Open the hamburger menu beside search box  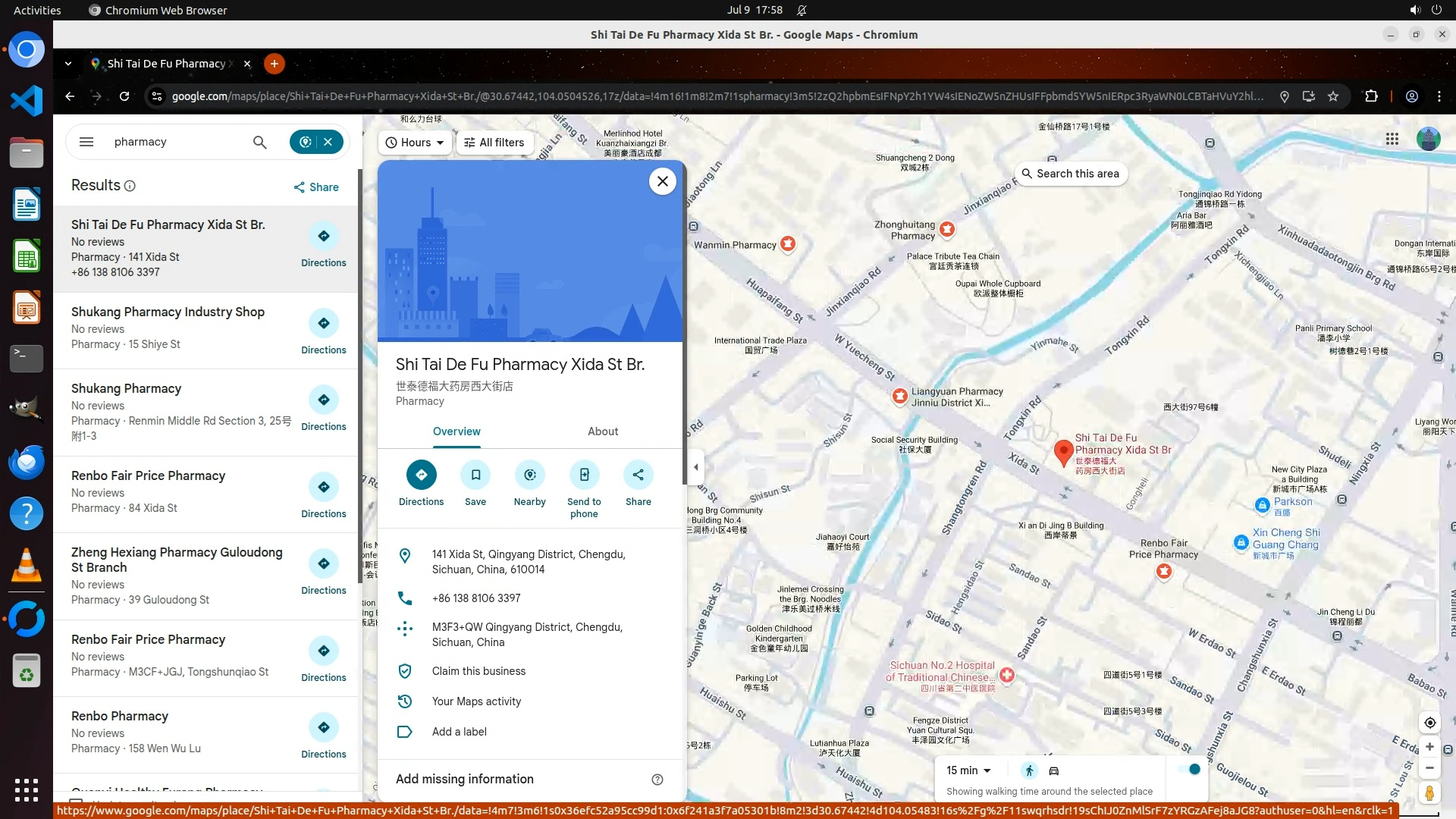[86, 142]
